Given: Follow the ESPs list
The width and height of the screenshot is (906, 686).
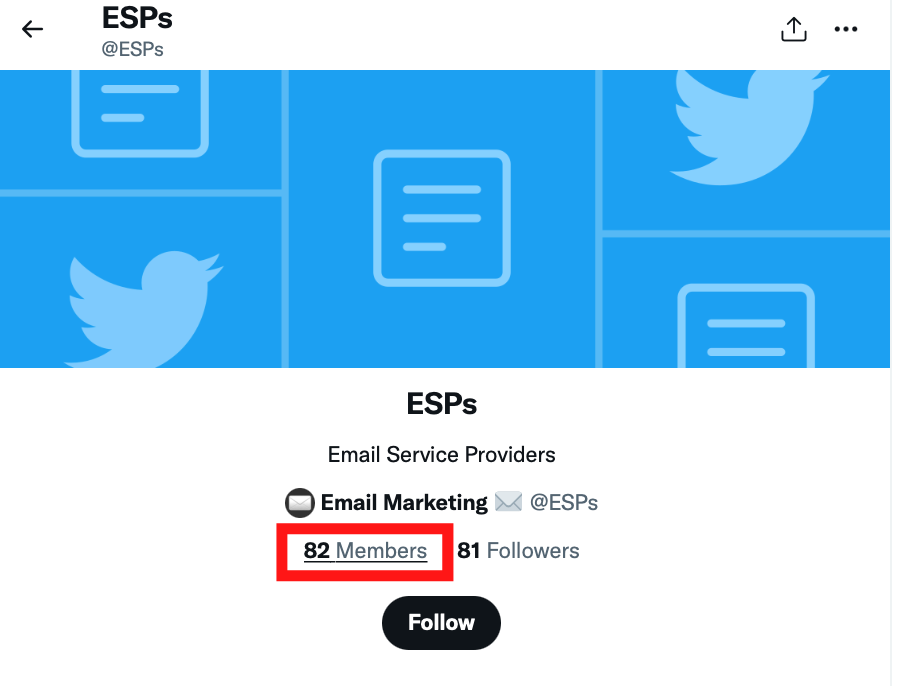Looking at the screenshot, I should tap(441, 622).
